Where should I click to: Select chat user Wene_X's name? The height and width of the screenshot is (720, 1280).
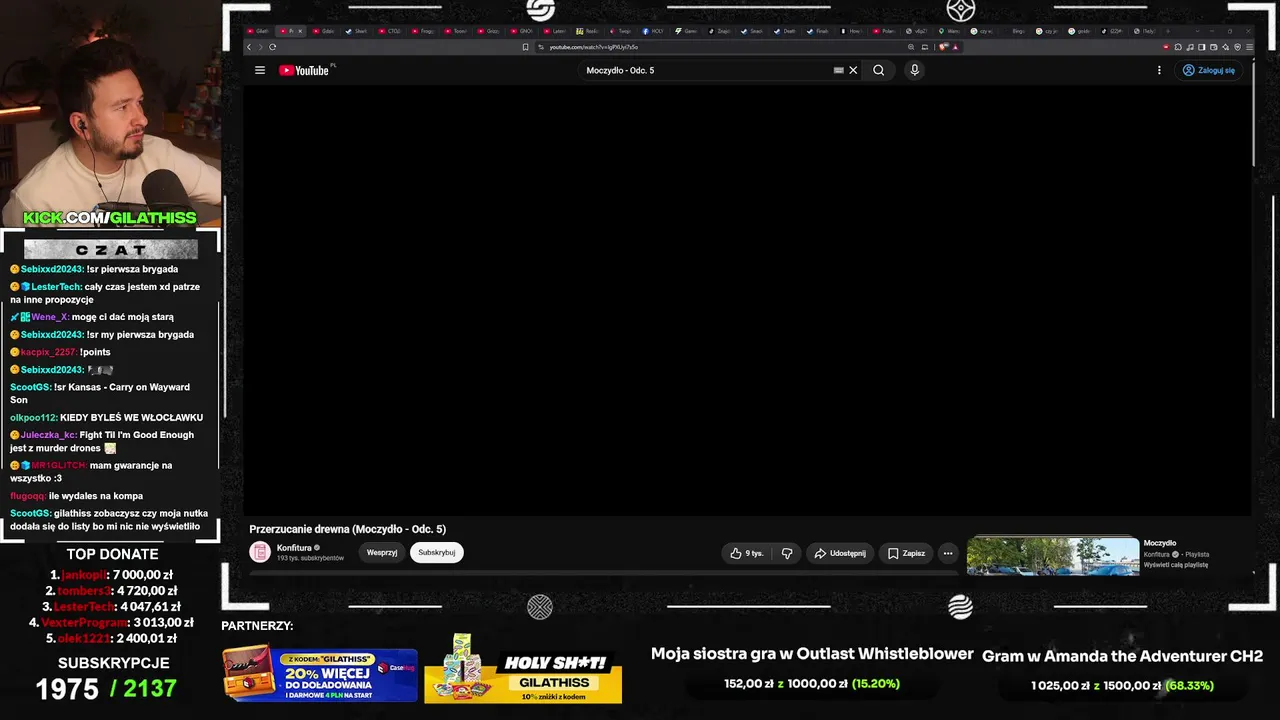pos(50,317)
